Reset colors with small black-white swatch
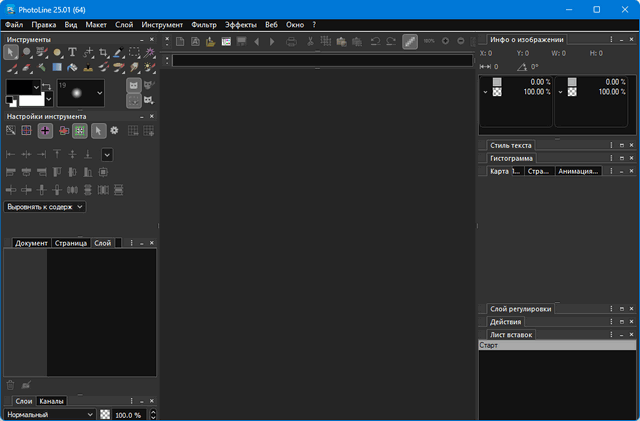Viewport: 640px width, 421px height. [11, 100]
